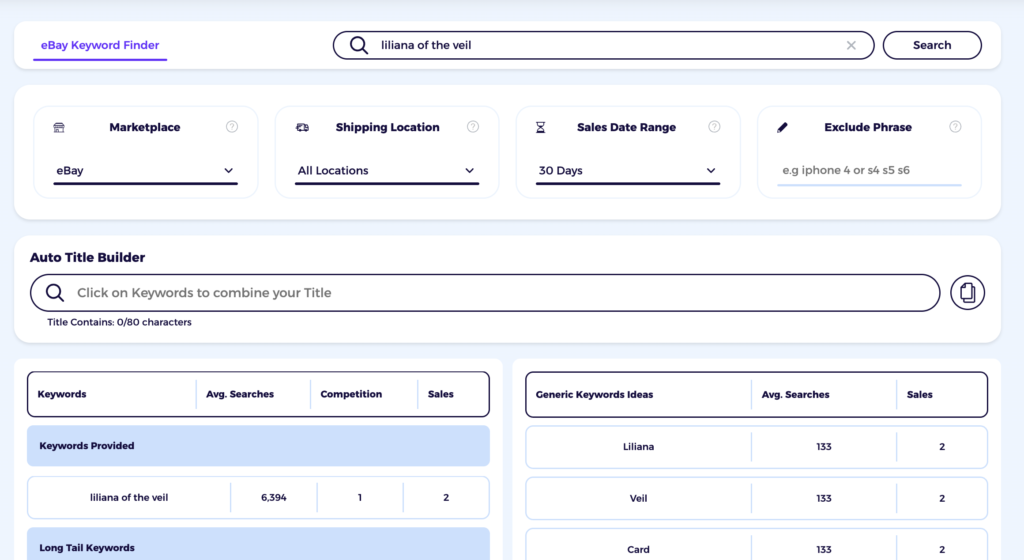Open the eBay Keyword Finder tab
1024x560 pixels.
(100, 45)
